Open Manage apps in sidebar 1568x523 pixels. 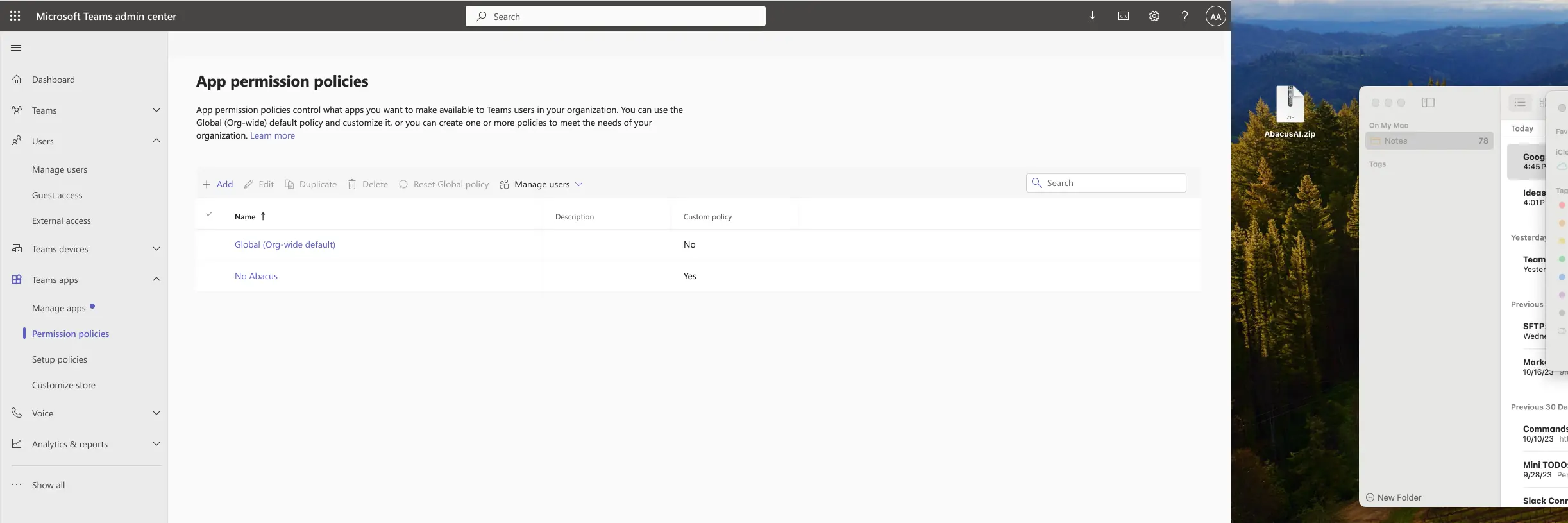point(59,308)
